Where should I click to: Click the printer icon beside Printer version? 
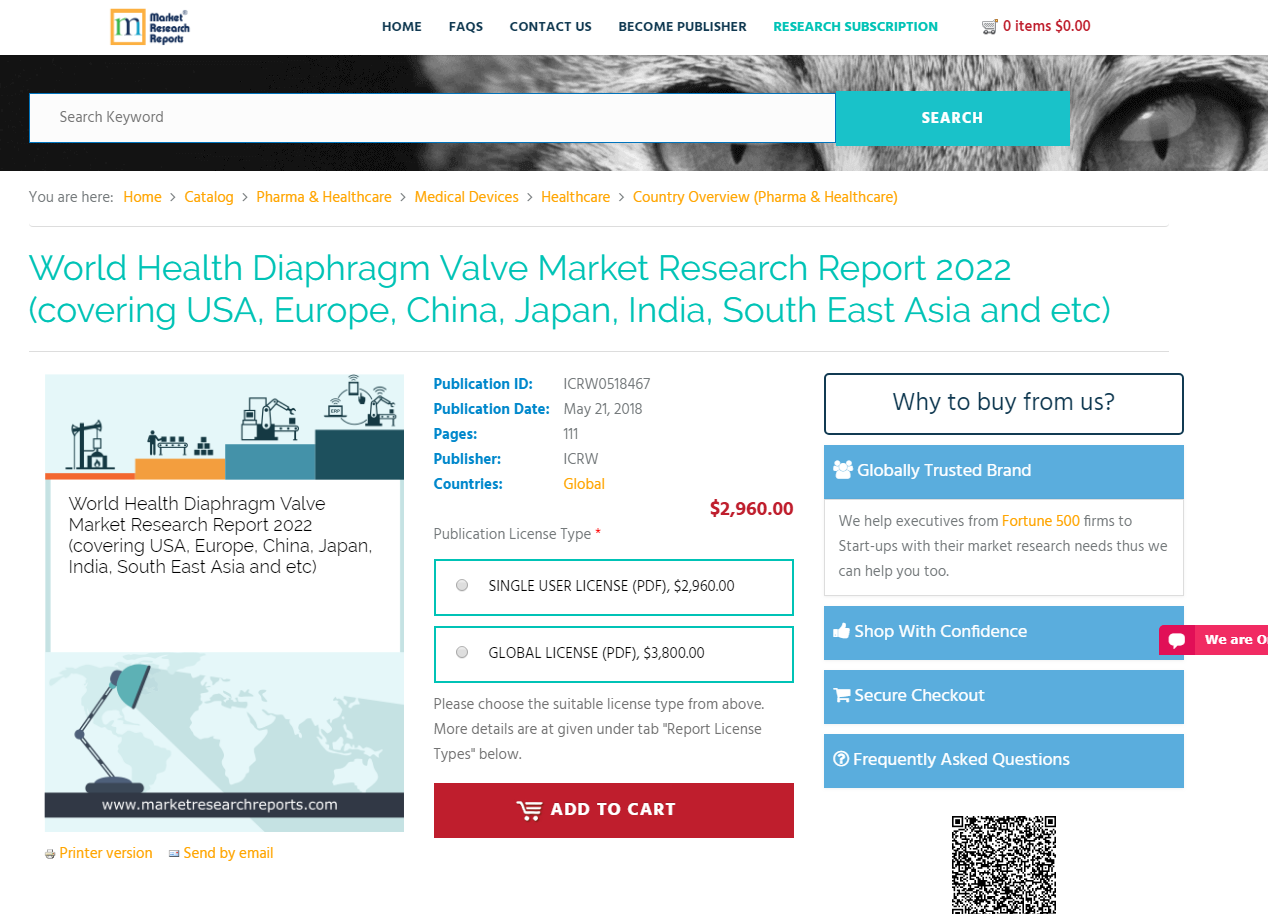50,854
